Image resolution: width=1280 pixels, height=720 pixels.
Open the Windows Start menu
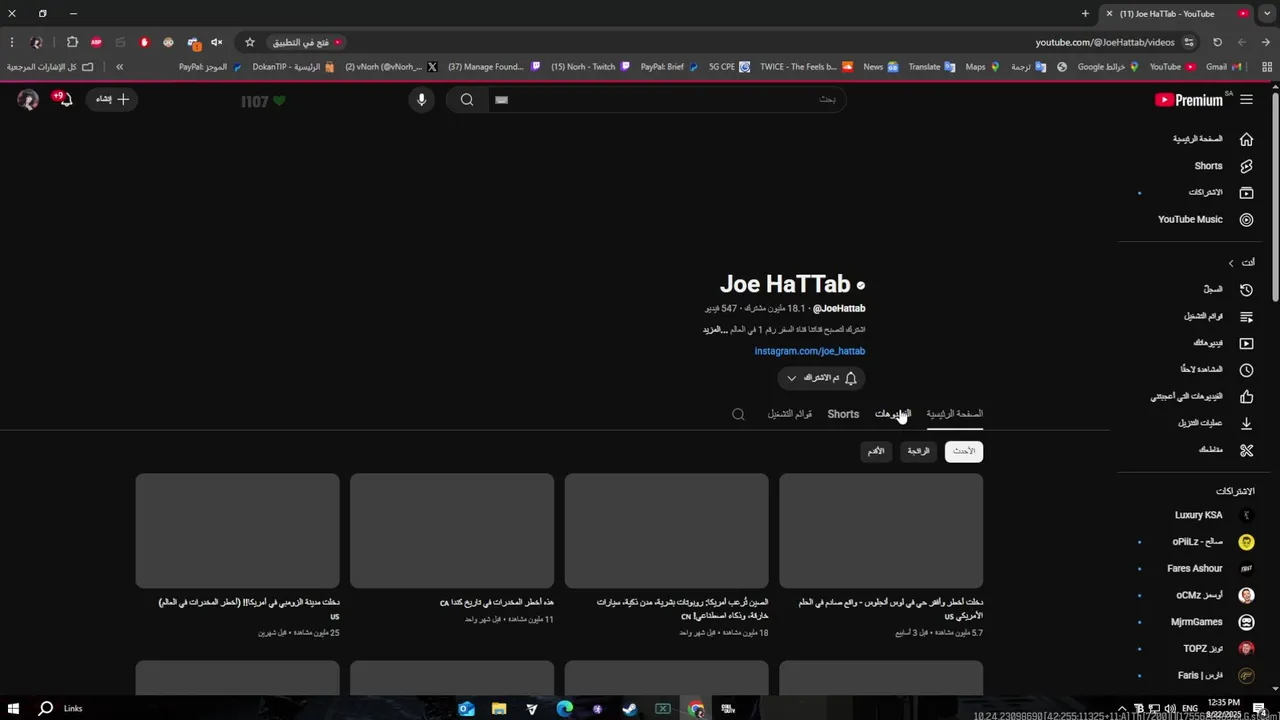click(x=14, y=709)
